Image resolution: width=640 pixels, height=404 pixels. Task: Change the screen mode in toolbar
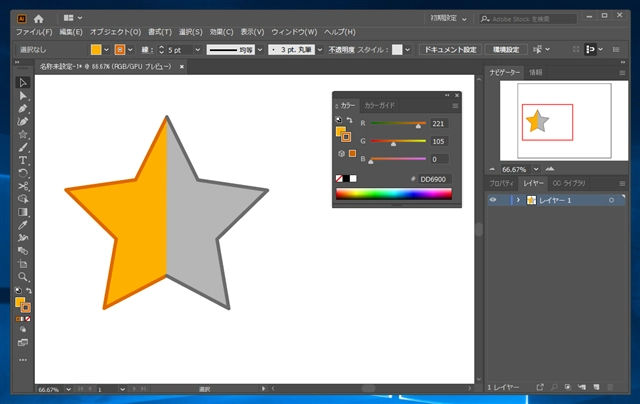23,343
